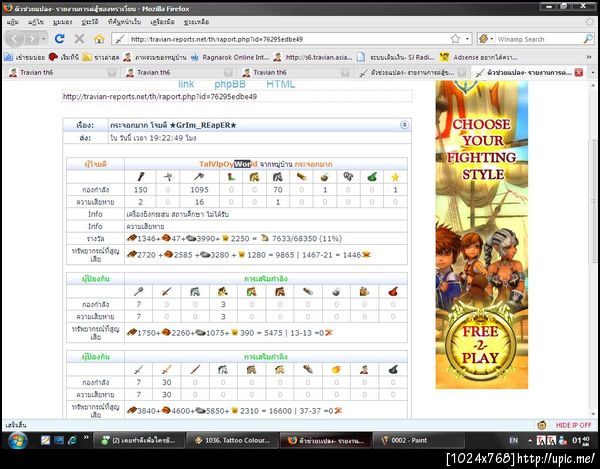Image resolution: width=600 pixels, height=469 pixels.
Task: Select the link format option
Action: [186, 84]
